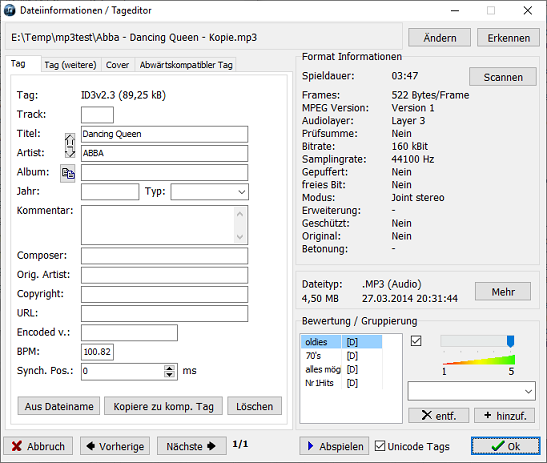Click the Erkennen button
The image size is (547, 463).
508,38
